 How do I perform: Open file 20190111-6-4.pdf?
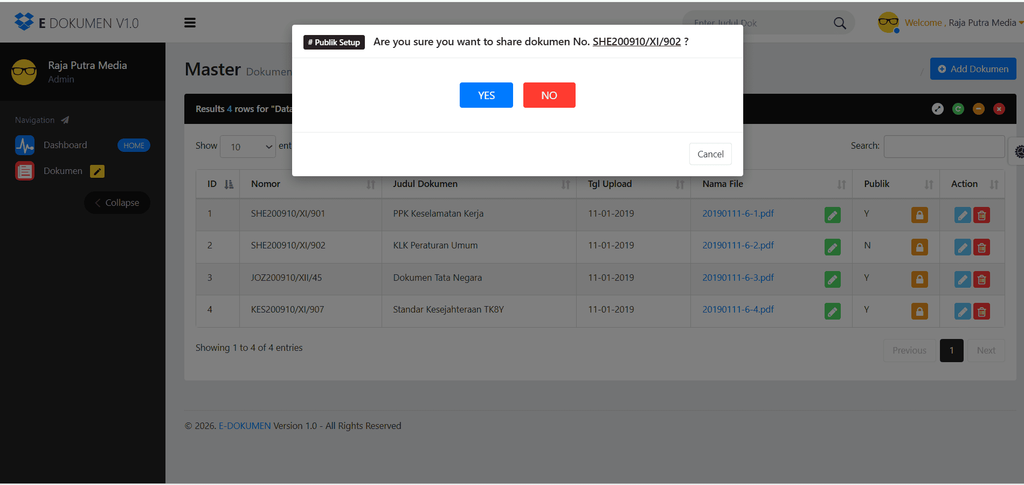pyautogui.click(x=738, y=309)
